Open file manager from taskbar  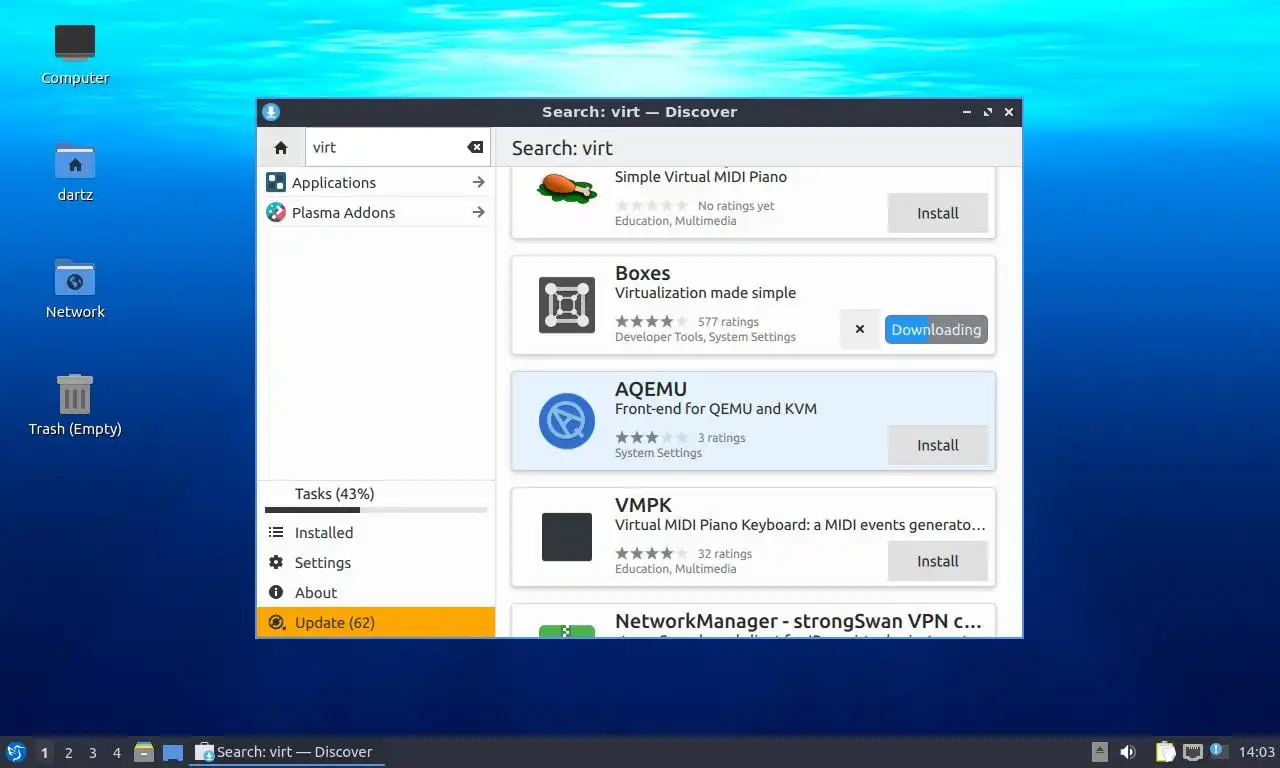[x=144, y=752]
